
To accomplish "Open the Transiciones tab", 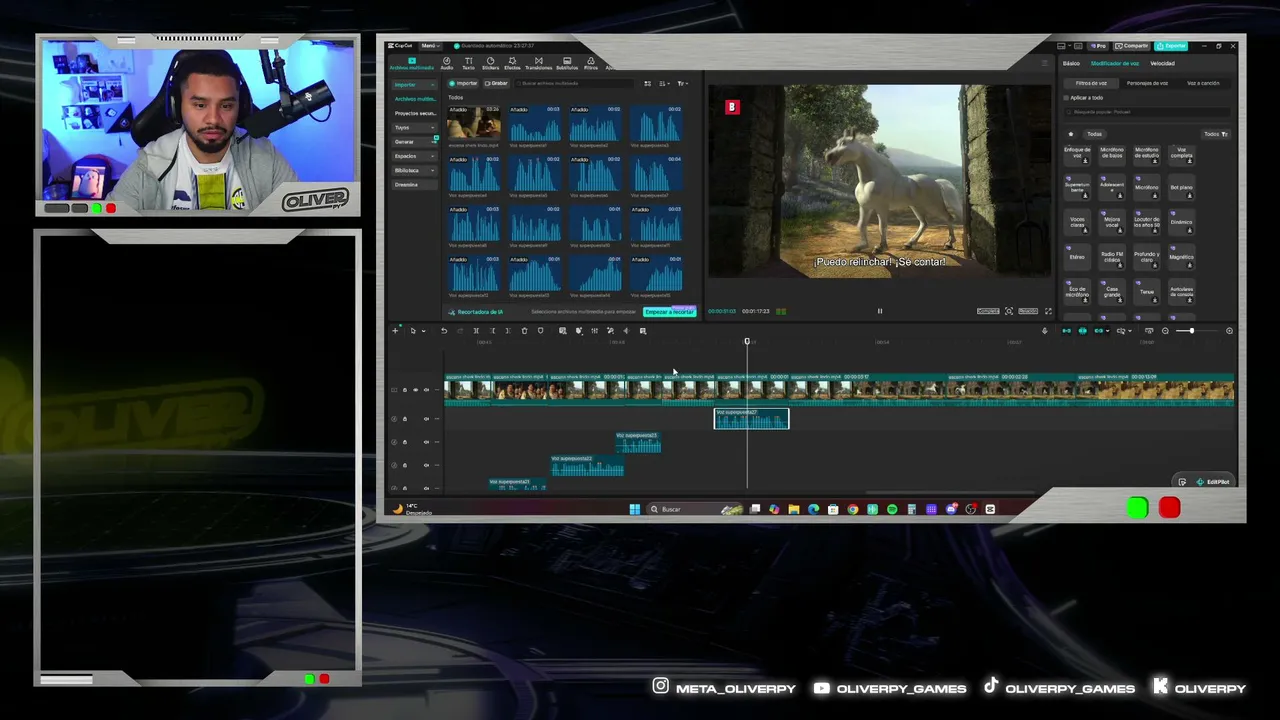I will click(x=538, y=63).
